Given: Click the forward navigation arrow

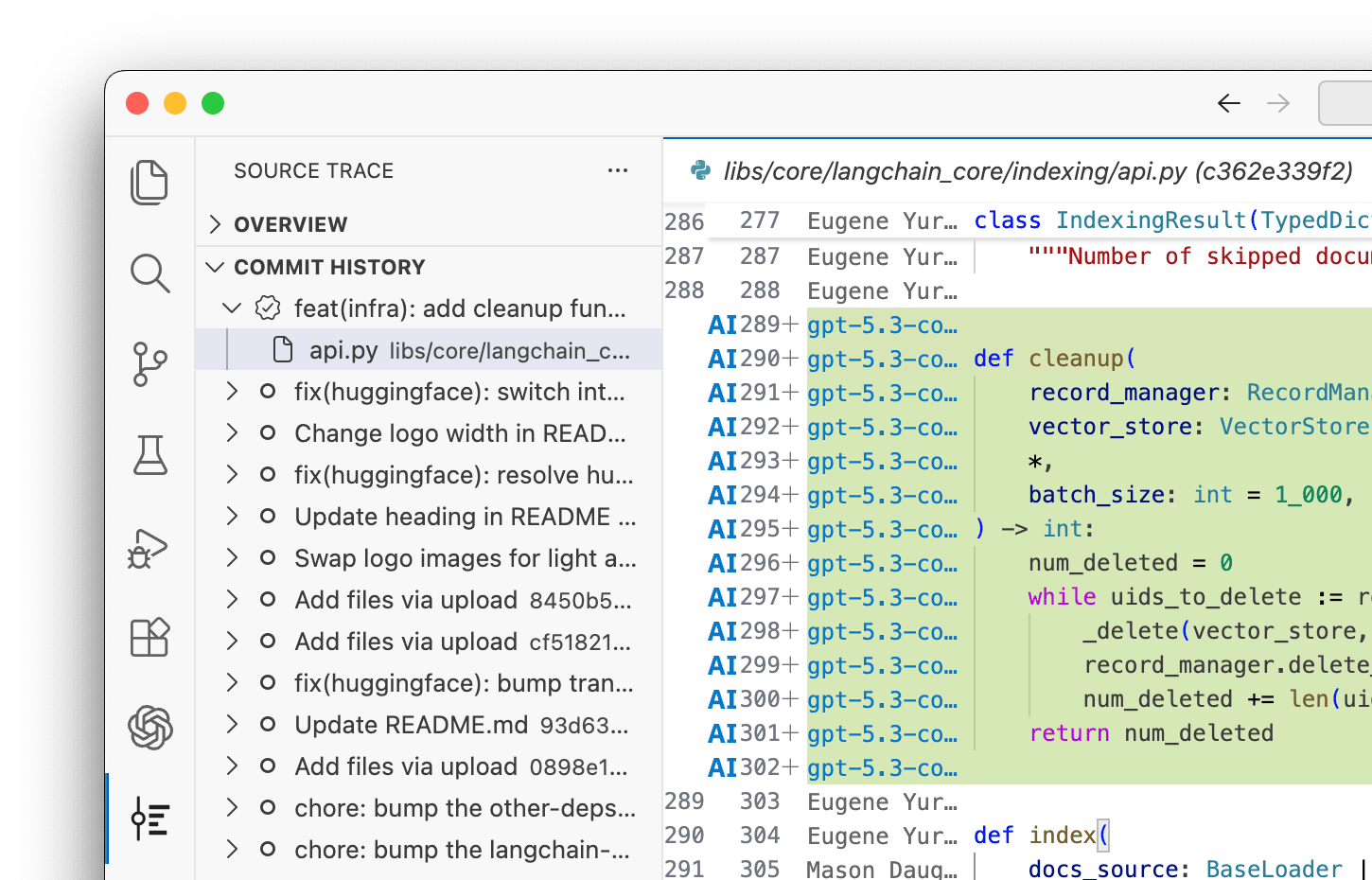Looking at the screenshot, I should click(1277, 103).
